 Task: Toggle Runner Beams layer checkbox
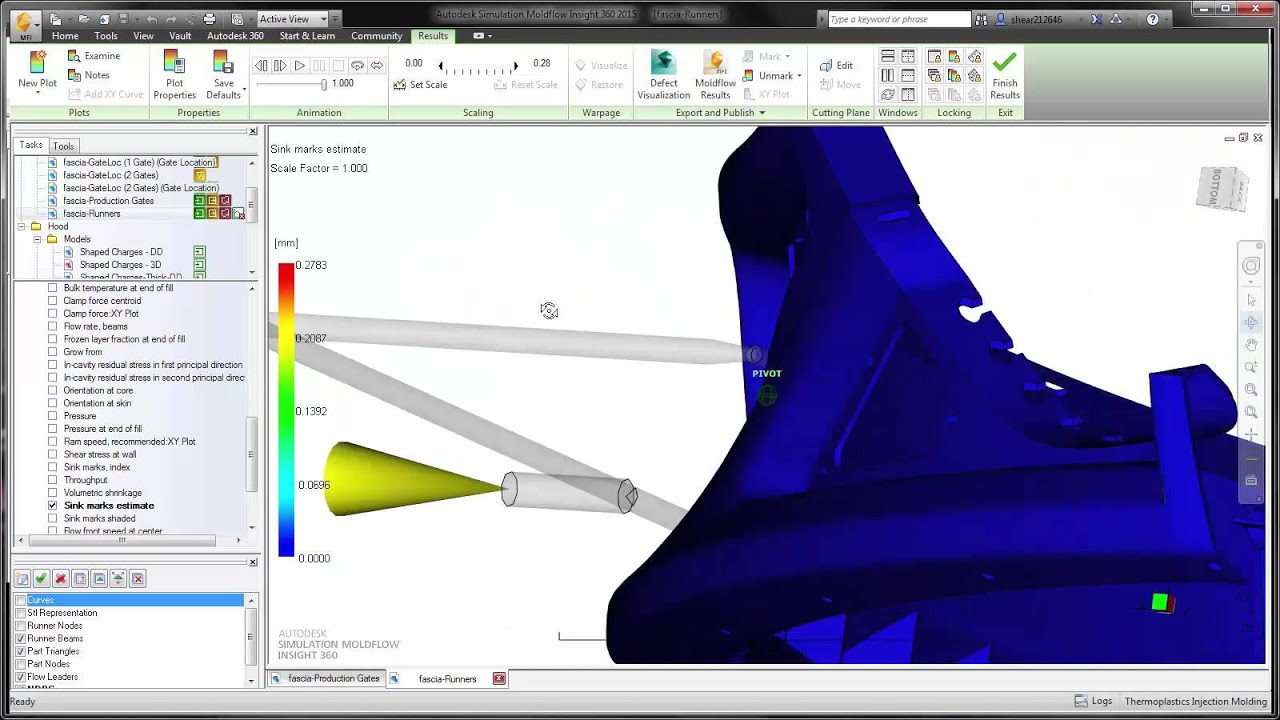point(21,638)
